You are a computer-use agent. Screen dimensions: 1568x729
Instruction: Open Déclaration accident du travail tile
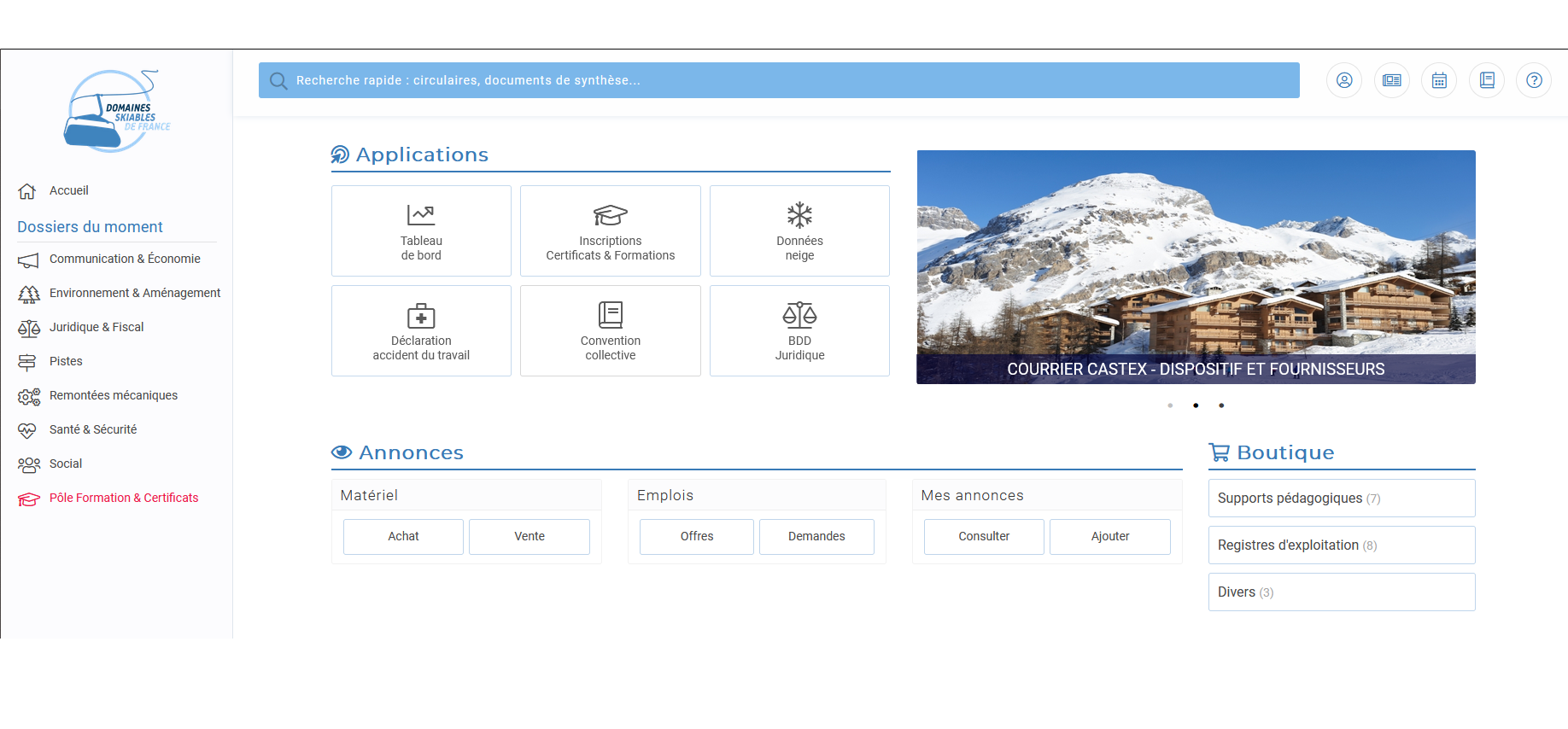421,330
